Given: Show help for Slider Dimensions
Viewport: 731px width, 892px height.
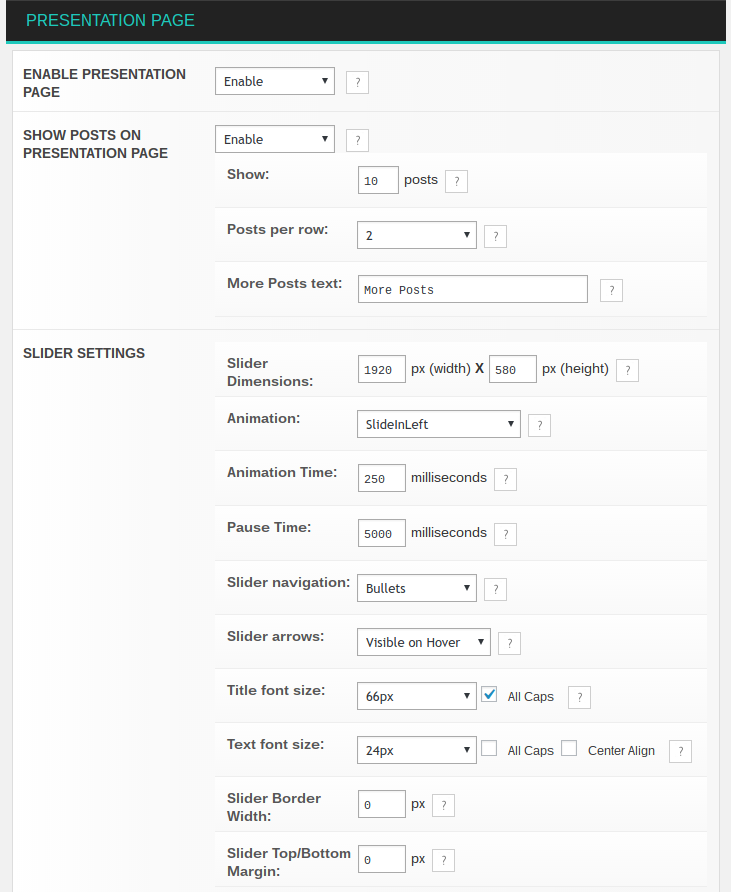Looking at the screenshot, I should (x=627, y=370).
